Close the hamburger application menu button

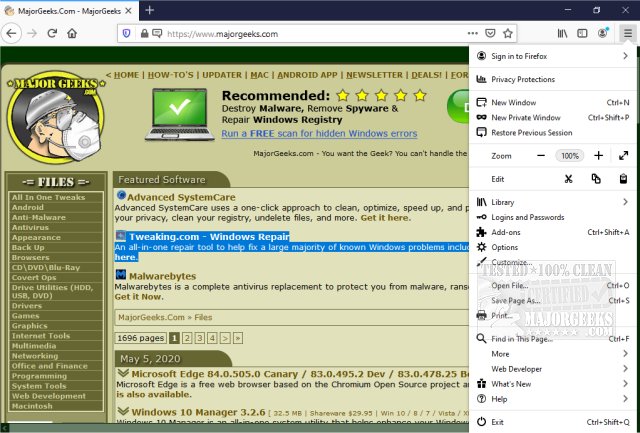(627, 33)
